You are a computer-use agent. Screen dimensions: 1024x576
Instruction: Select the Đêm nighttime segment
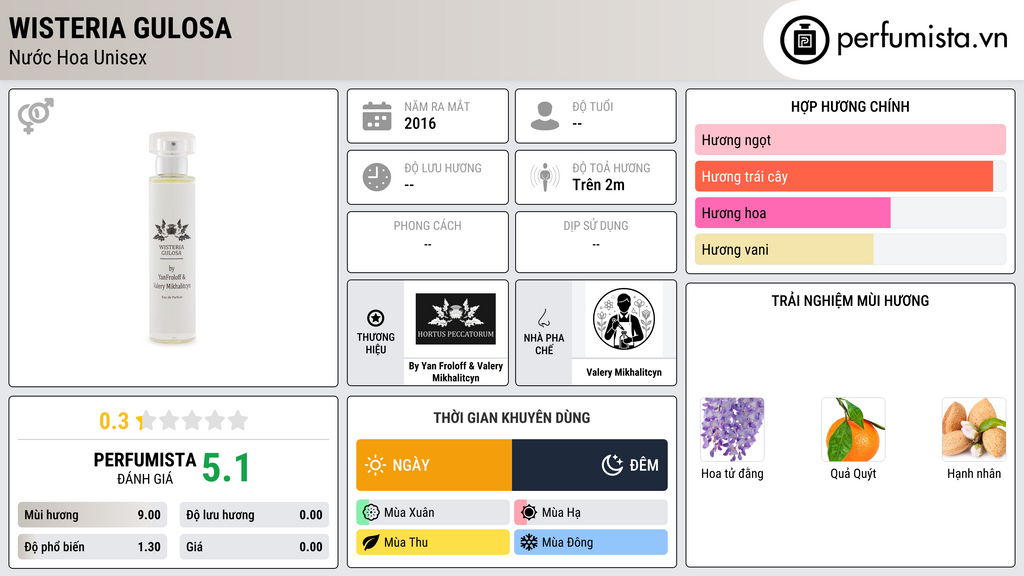tap(590, 465)
